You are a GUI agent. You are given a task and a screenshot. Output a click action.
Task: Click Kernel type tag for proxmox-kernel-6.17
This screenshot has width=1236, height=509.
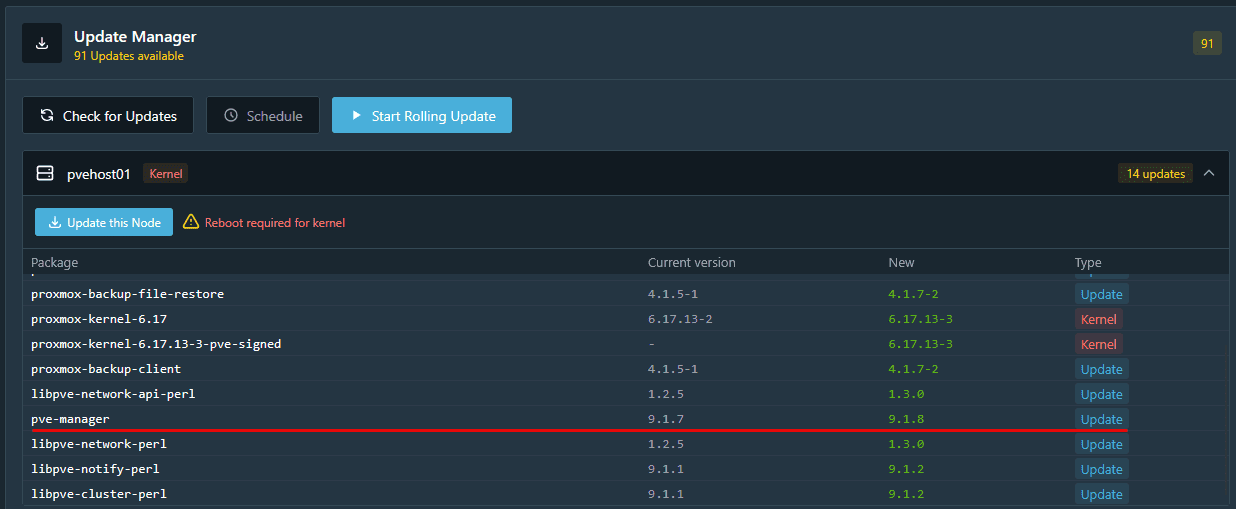point(1099,319)
